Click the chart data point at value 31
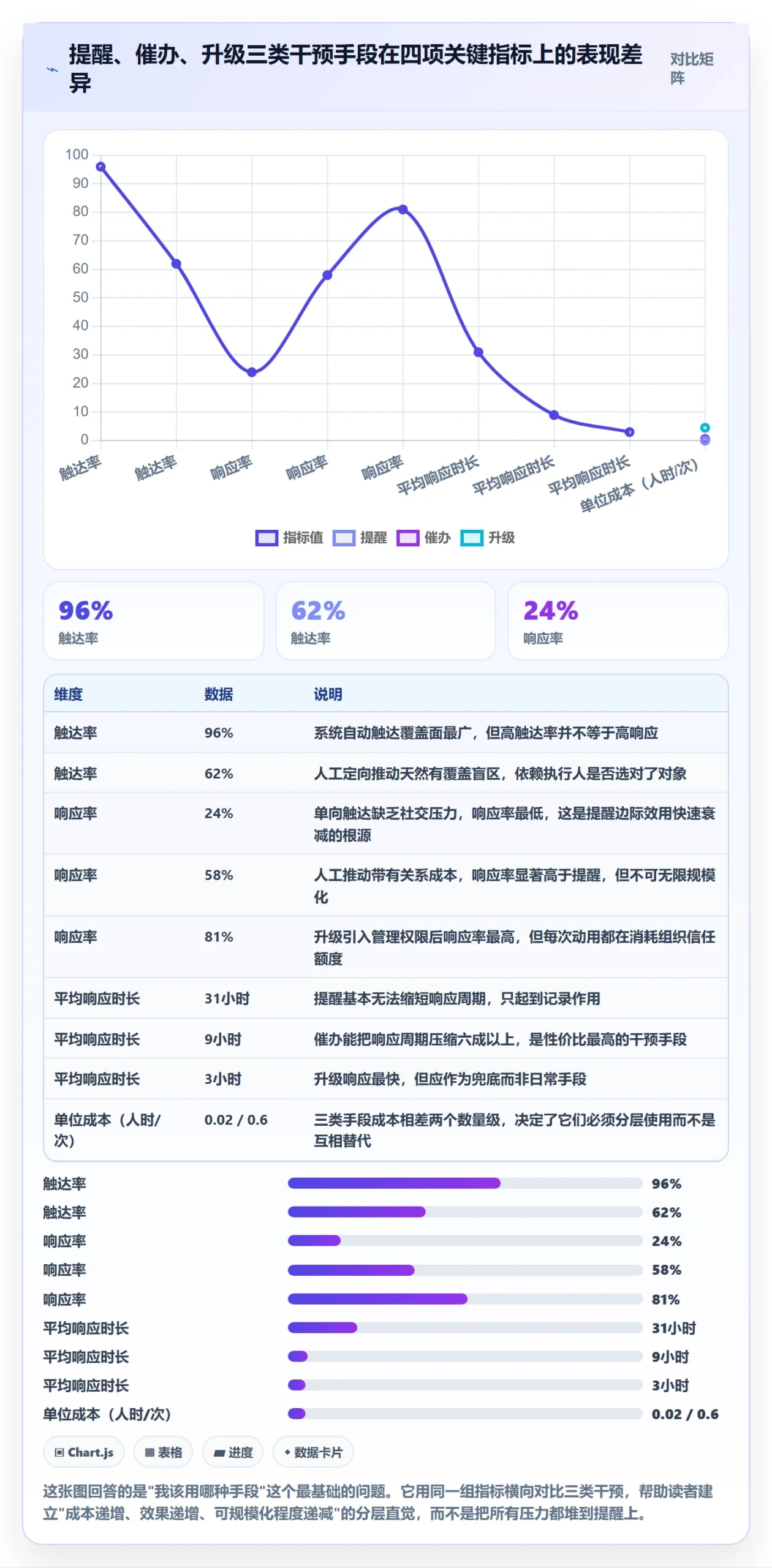This screenshot has height=1568, width=772. 479,352
